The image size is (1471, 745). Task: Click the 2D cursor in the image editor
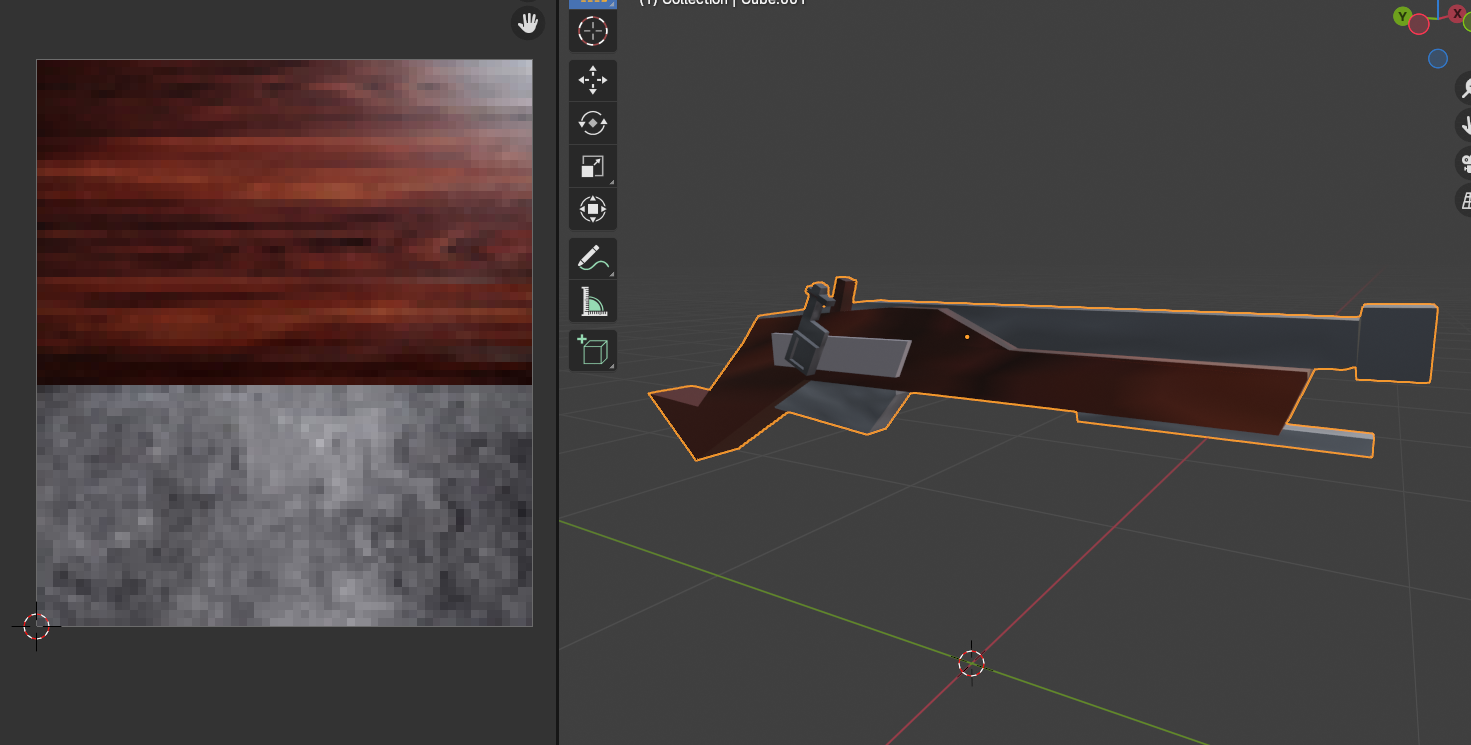pos(37,626)
